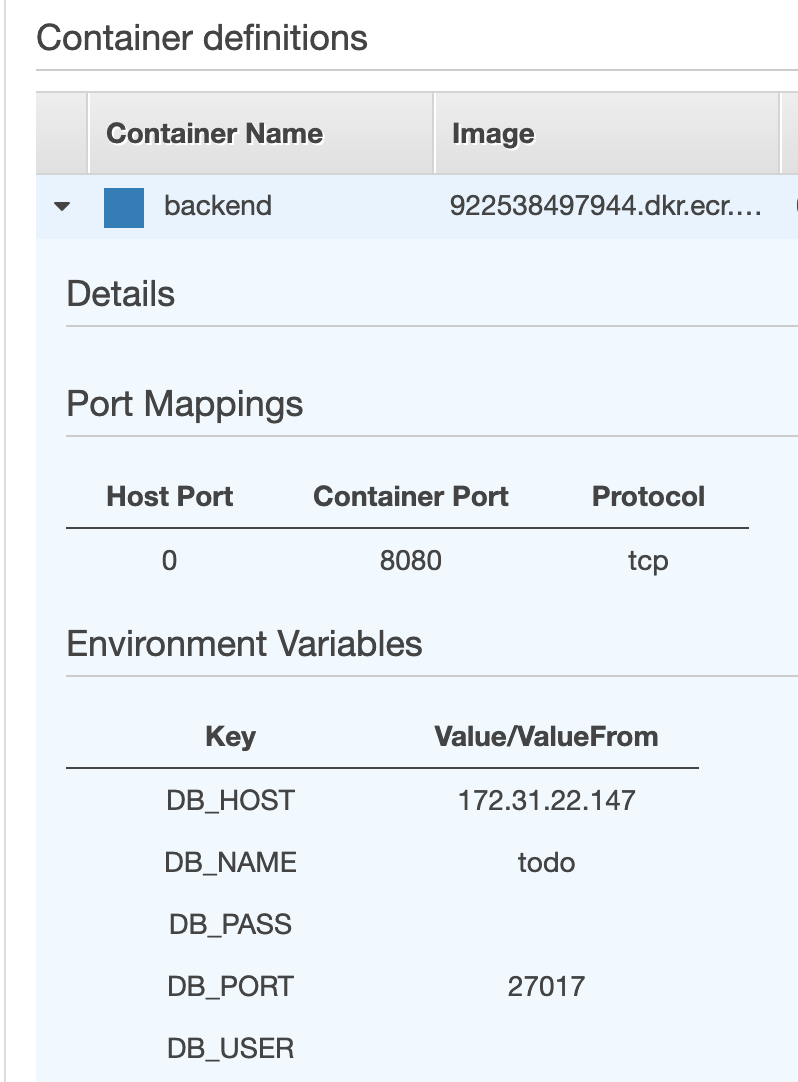Click the Port Mappings section heading
798x1082 pixels.
[x=184, y=404]
